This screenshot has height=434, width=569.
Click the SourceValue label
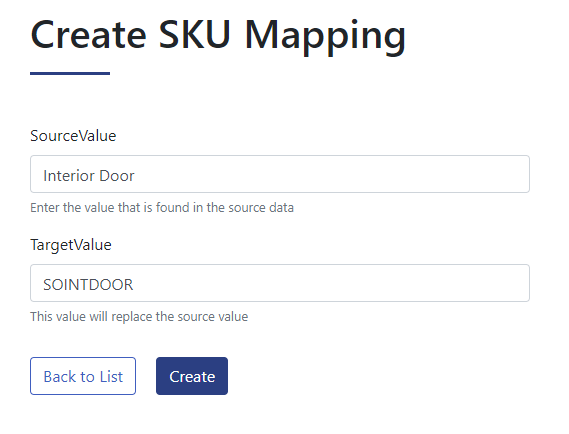click(x=73, y=136)
